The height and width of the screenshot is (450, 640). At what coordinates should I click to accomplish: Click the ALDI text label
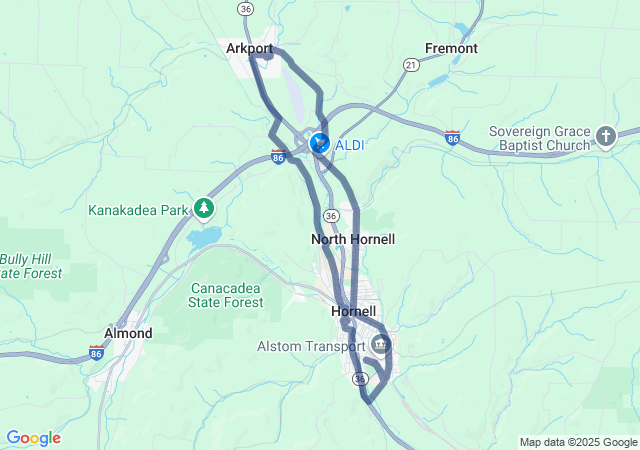coord(349,145)
